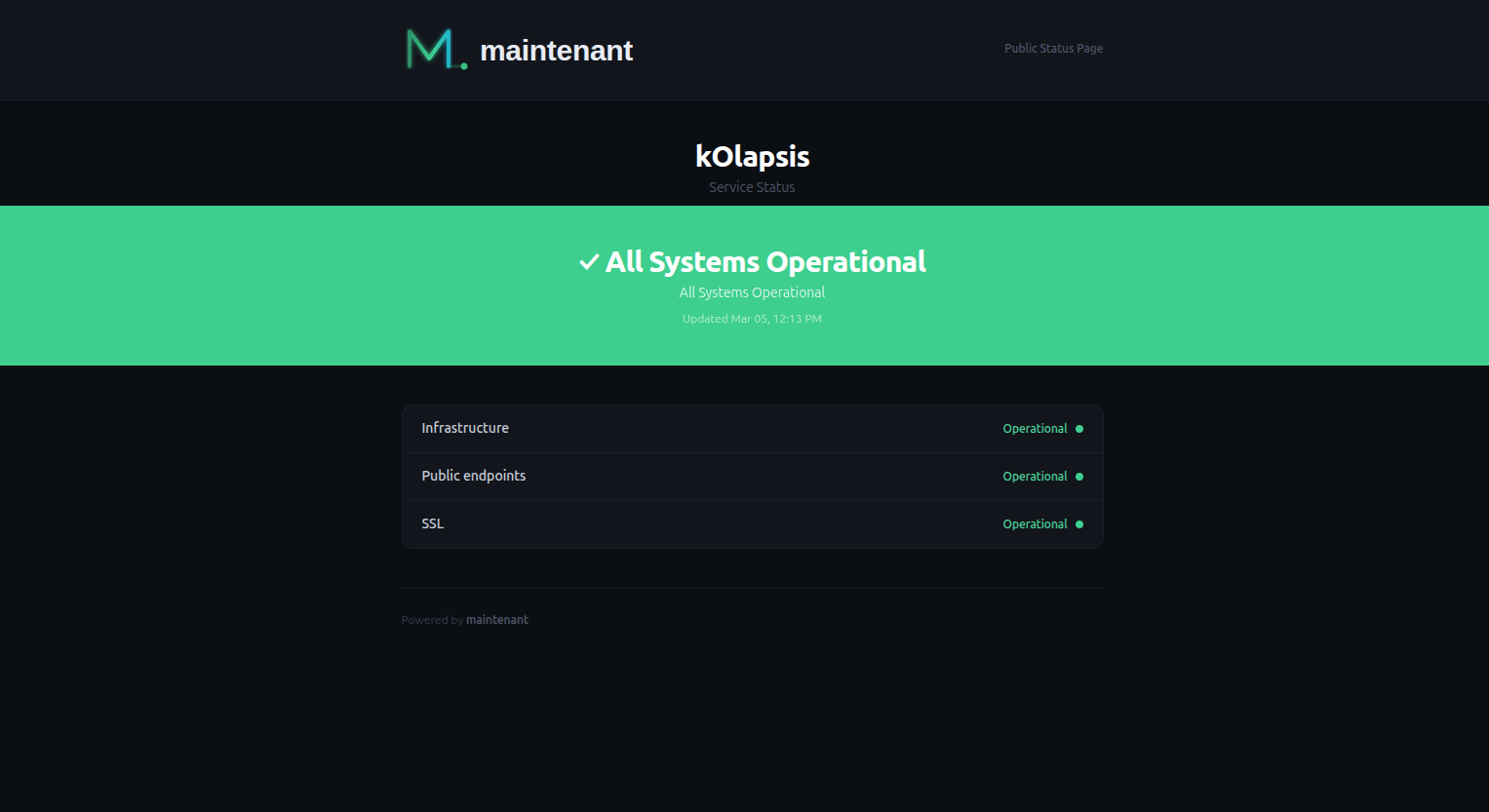Click the green status dot beside Public endpoints

(1078, 476)
